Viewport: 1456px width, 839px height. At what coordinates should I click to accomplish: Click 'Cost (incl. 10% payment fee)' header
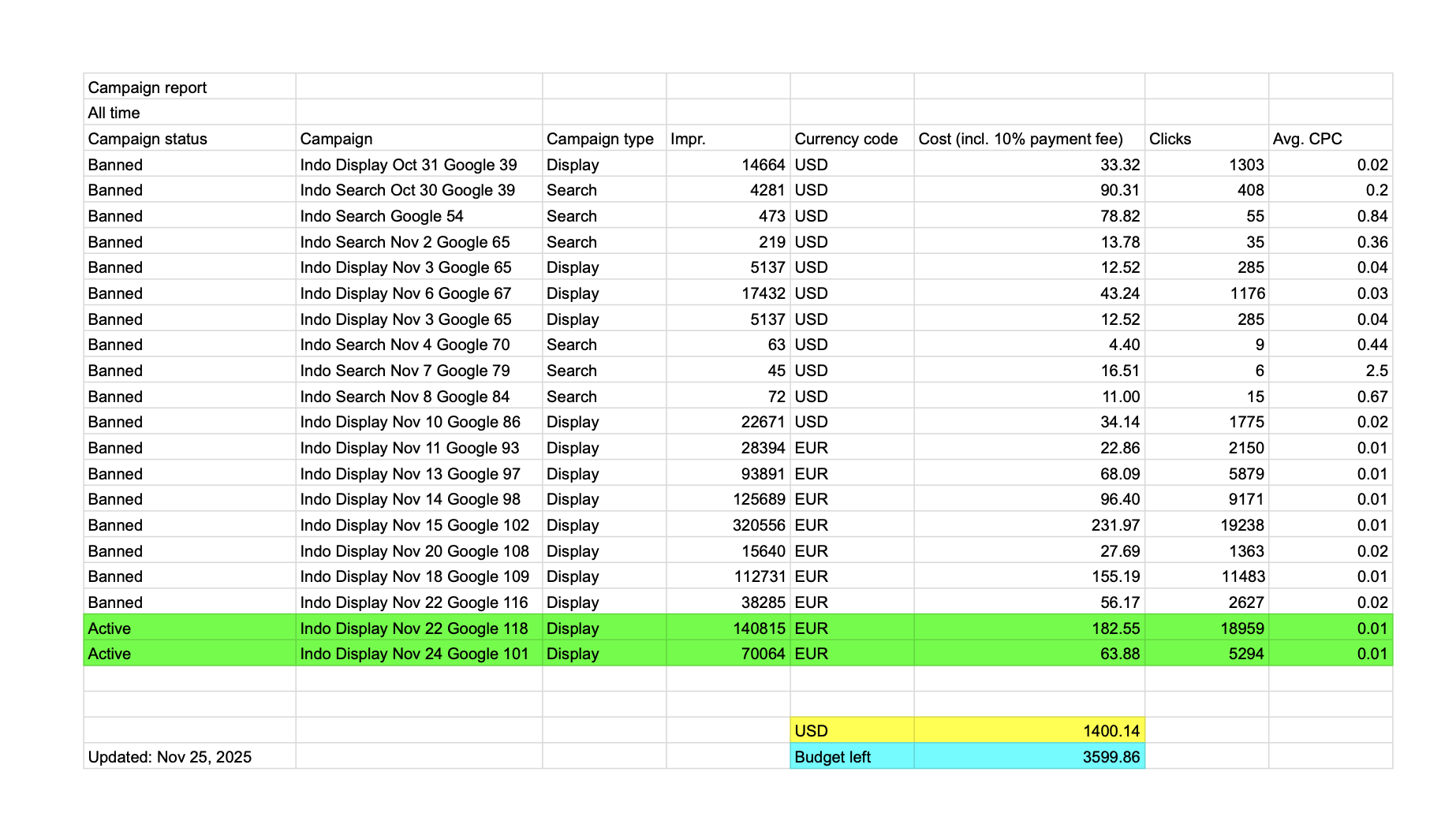point(1029,139)
